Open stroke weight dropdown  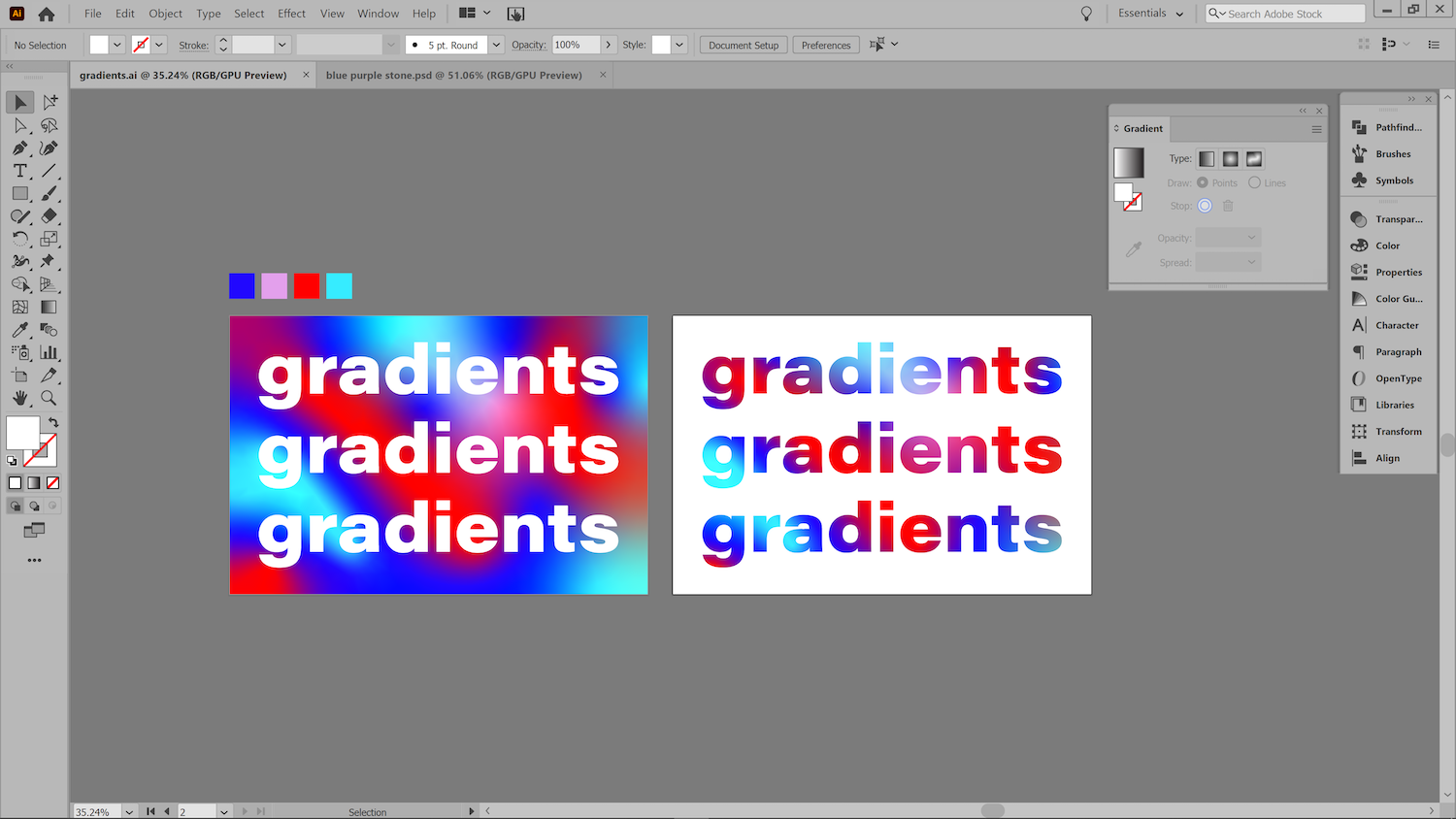(x=282, y=45)
